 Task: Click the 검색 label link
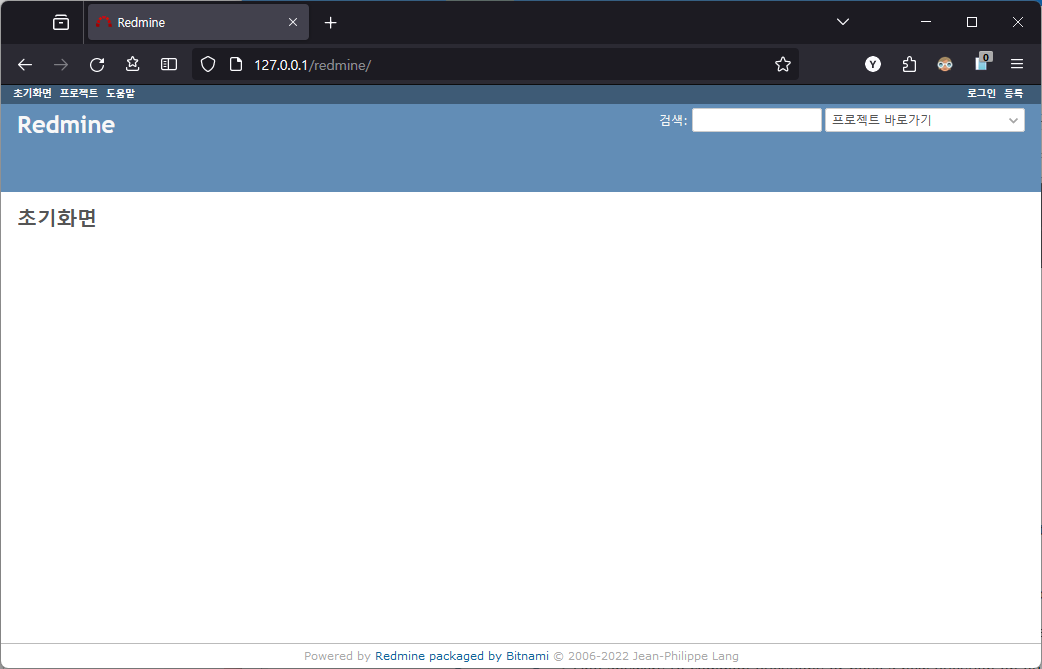[671, 120]
